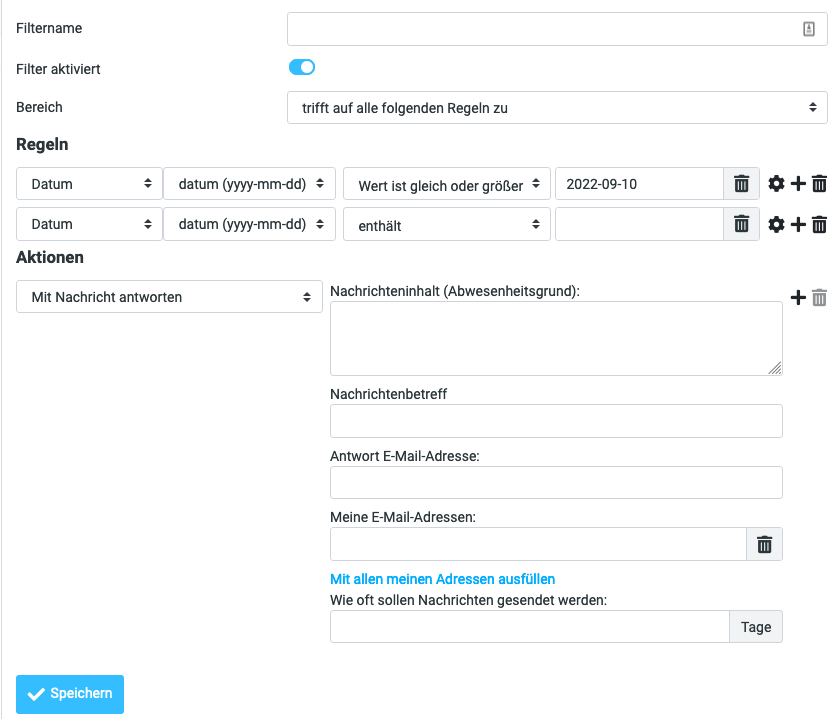The image size is (833, 719).
Task: Click 'Mit allen meinen Adressen ausfüllen' link
Action: [x=442, y=579]
